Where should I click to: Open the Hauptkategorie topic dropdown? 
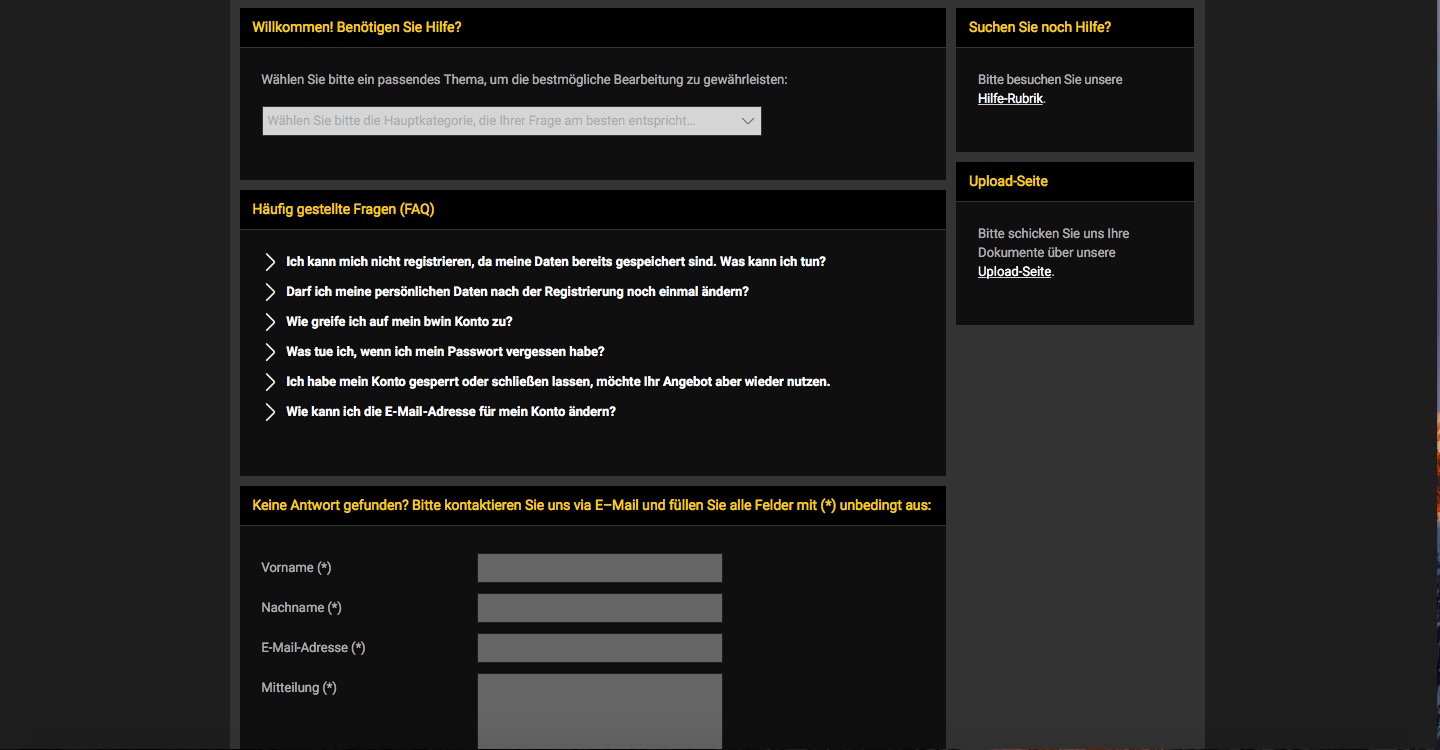[511, 121]
